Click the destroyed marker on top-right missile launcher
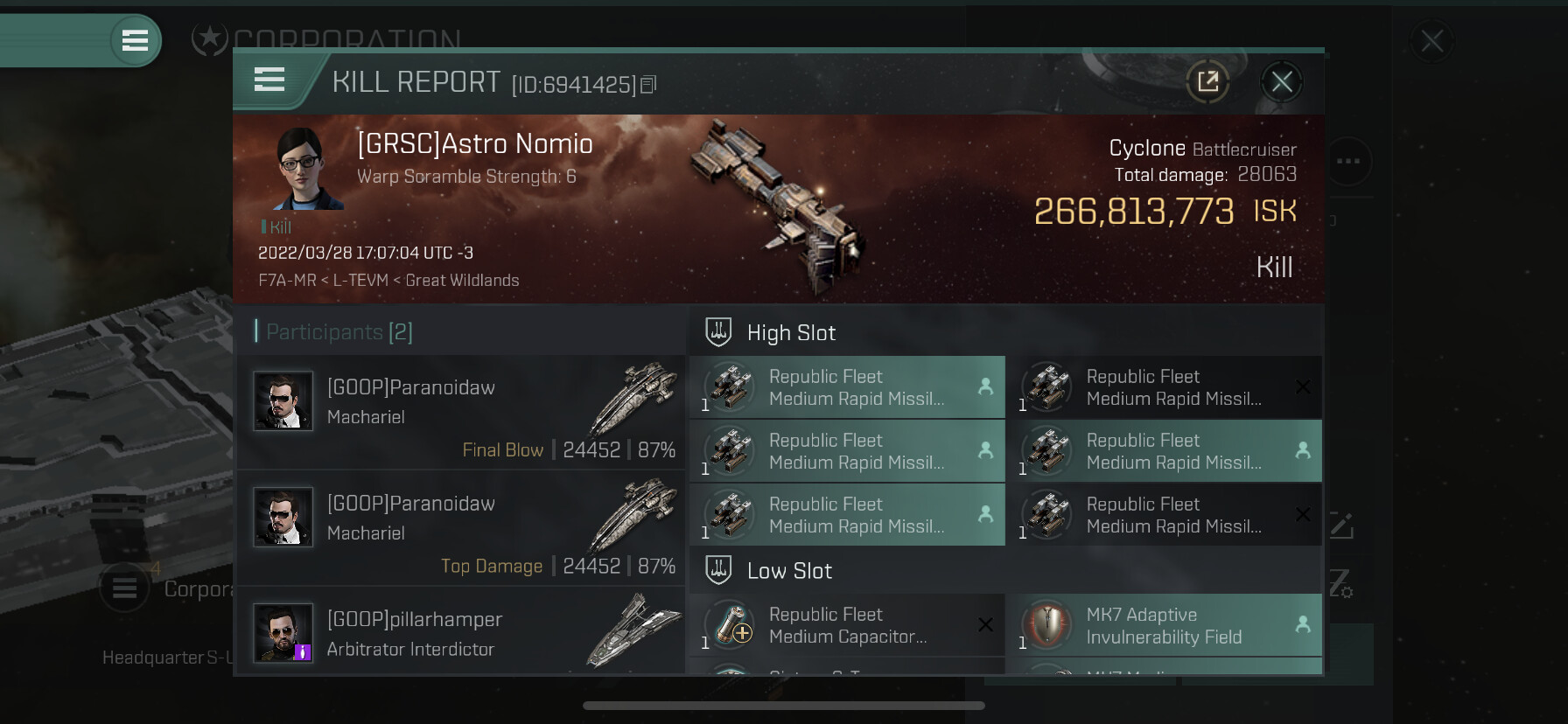 1303,386
